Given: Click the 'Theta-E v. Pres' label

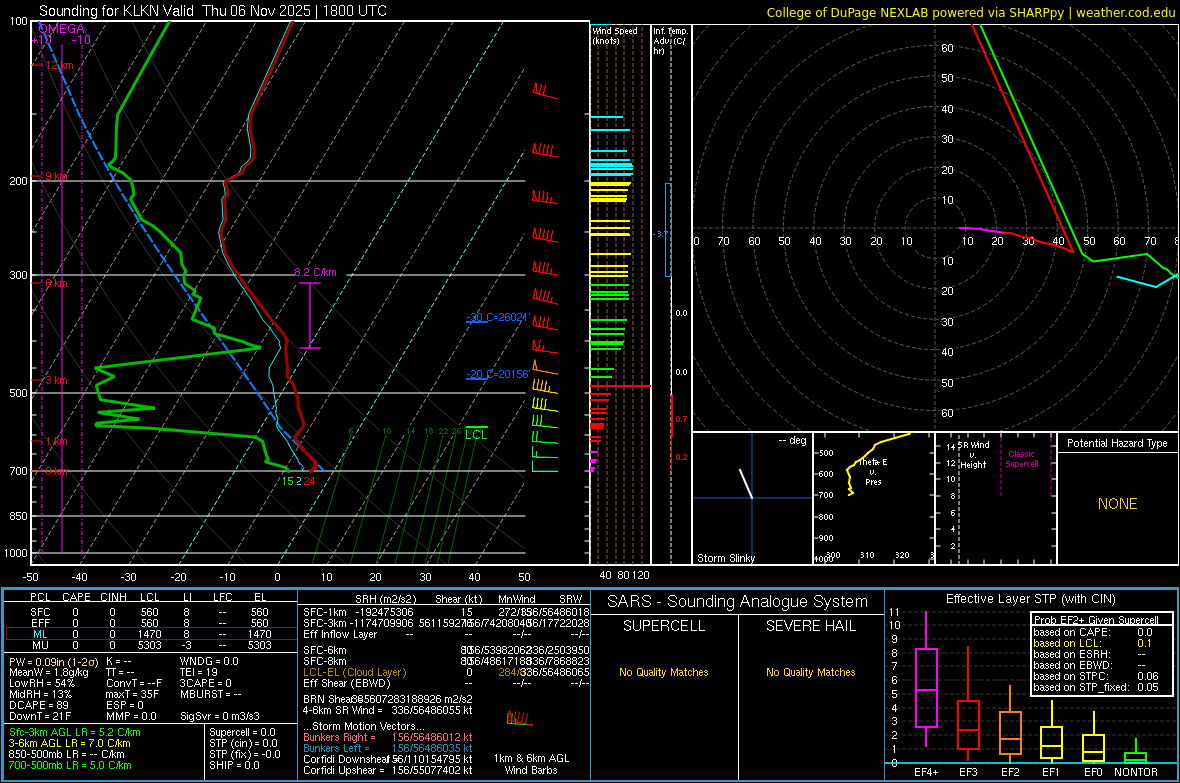Looking at the screenshot, I should pos(873,471).
